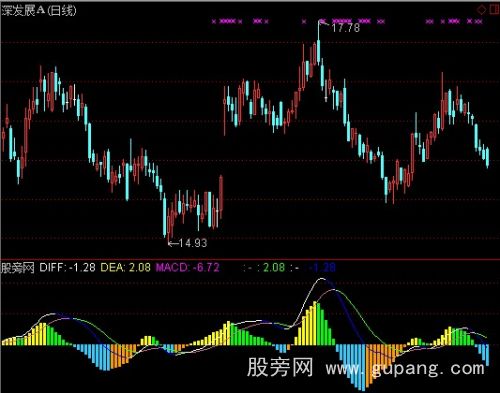
Task: Select the 17.78 high price label
Action: pos(346,28)
